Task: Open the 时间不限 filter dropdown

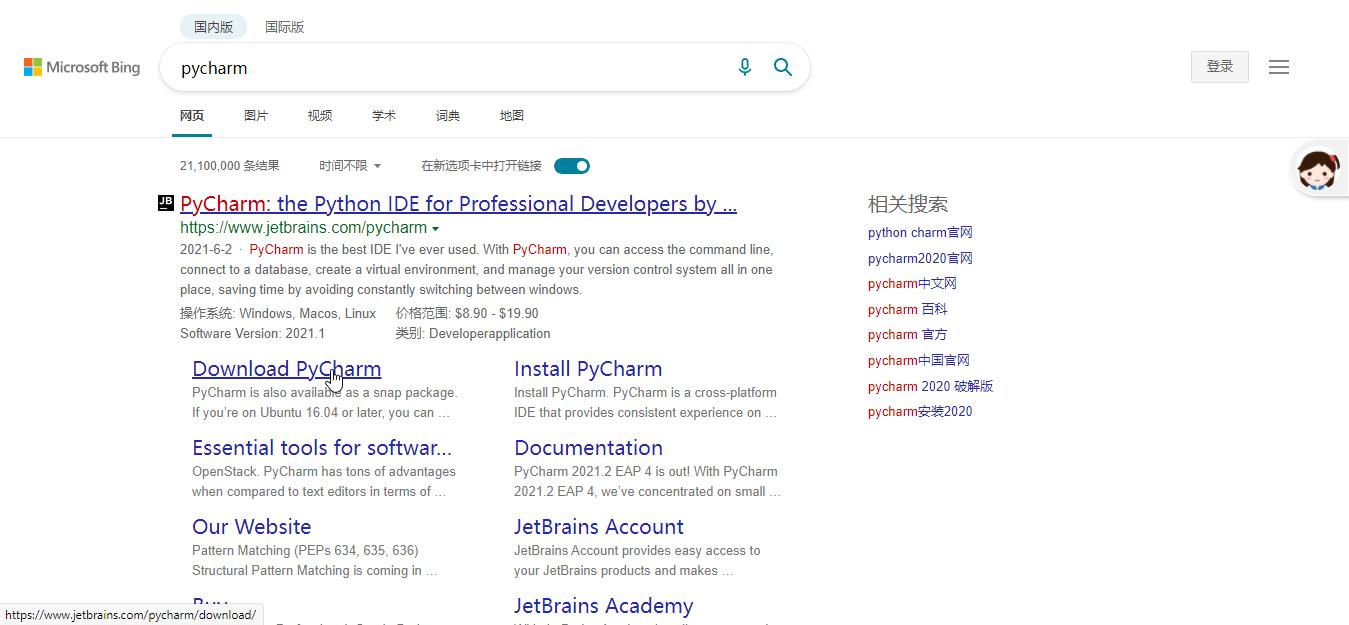Action: pos(349,165)
